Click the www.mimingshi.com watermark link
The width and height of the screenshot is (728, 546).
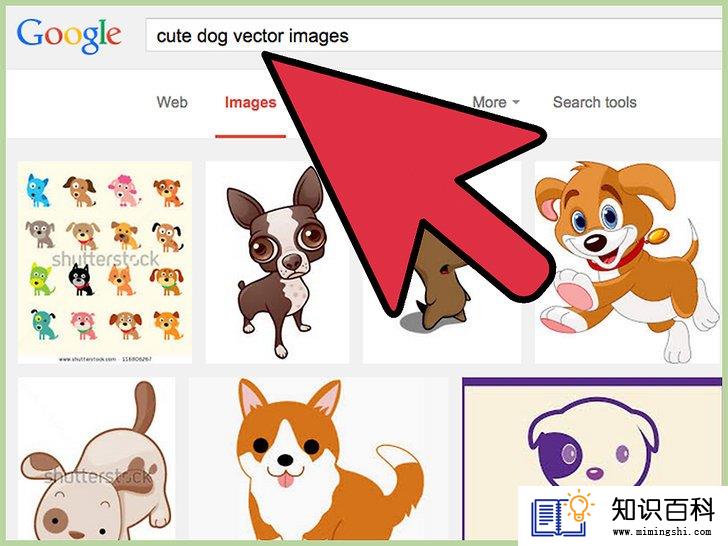662,532
